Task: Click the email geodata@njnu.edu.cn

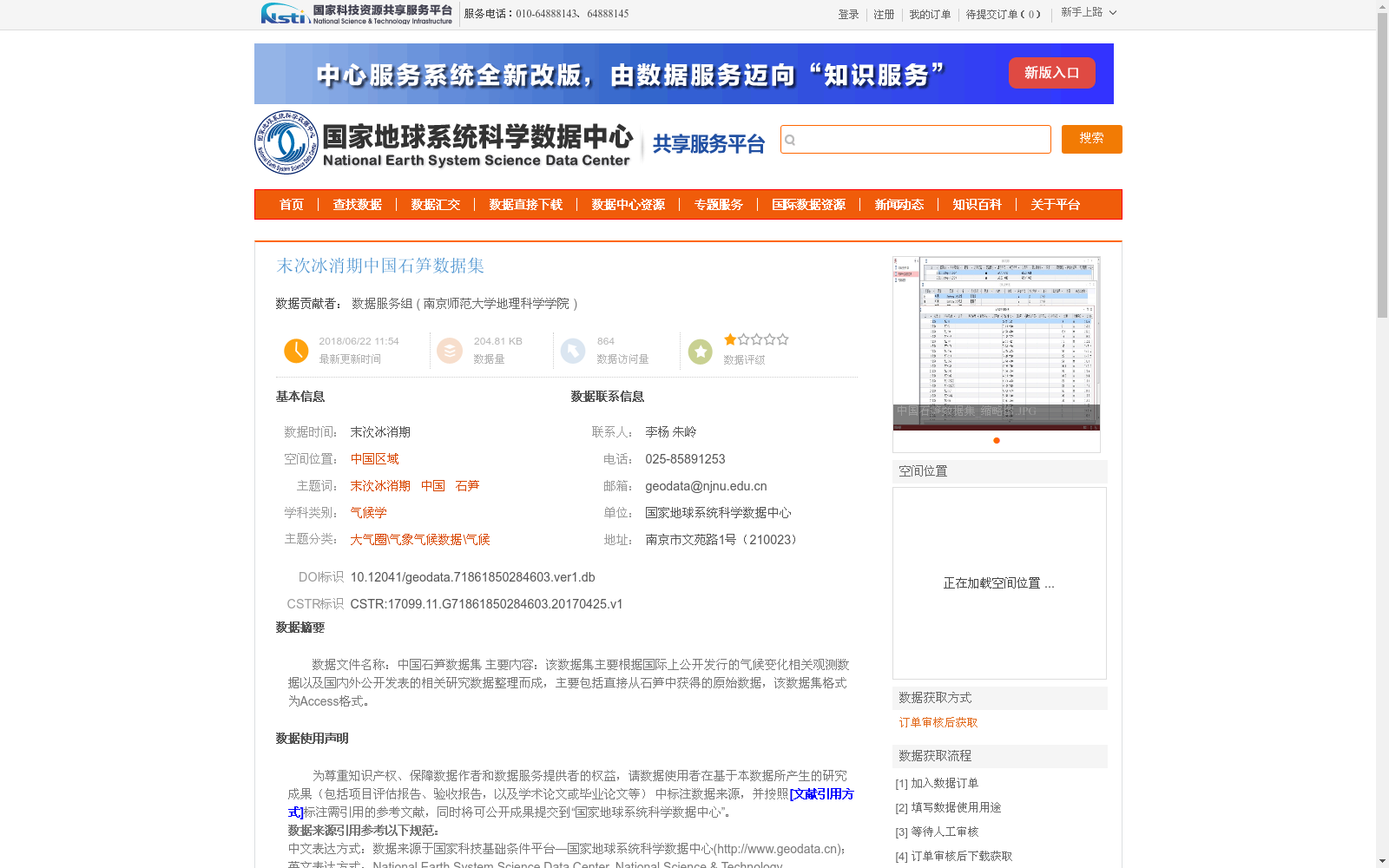Action: click(706, 486)
